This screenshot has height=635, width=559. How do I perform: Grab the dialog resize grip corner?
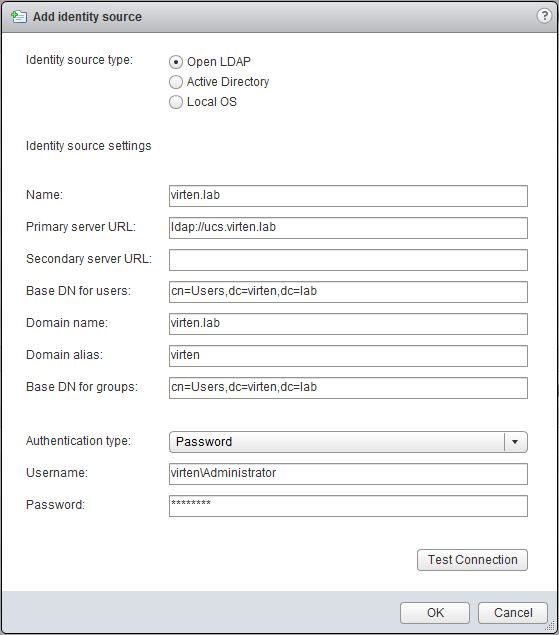click(550, 626)
